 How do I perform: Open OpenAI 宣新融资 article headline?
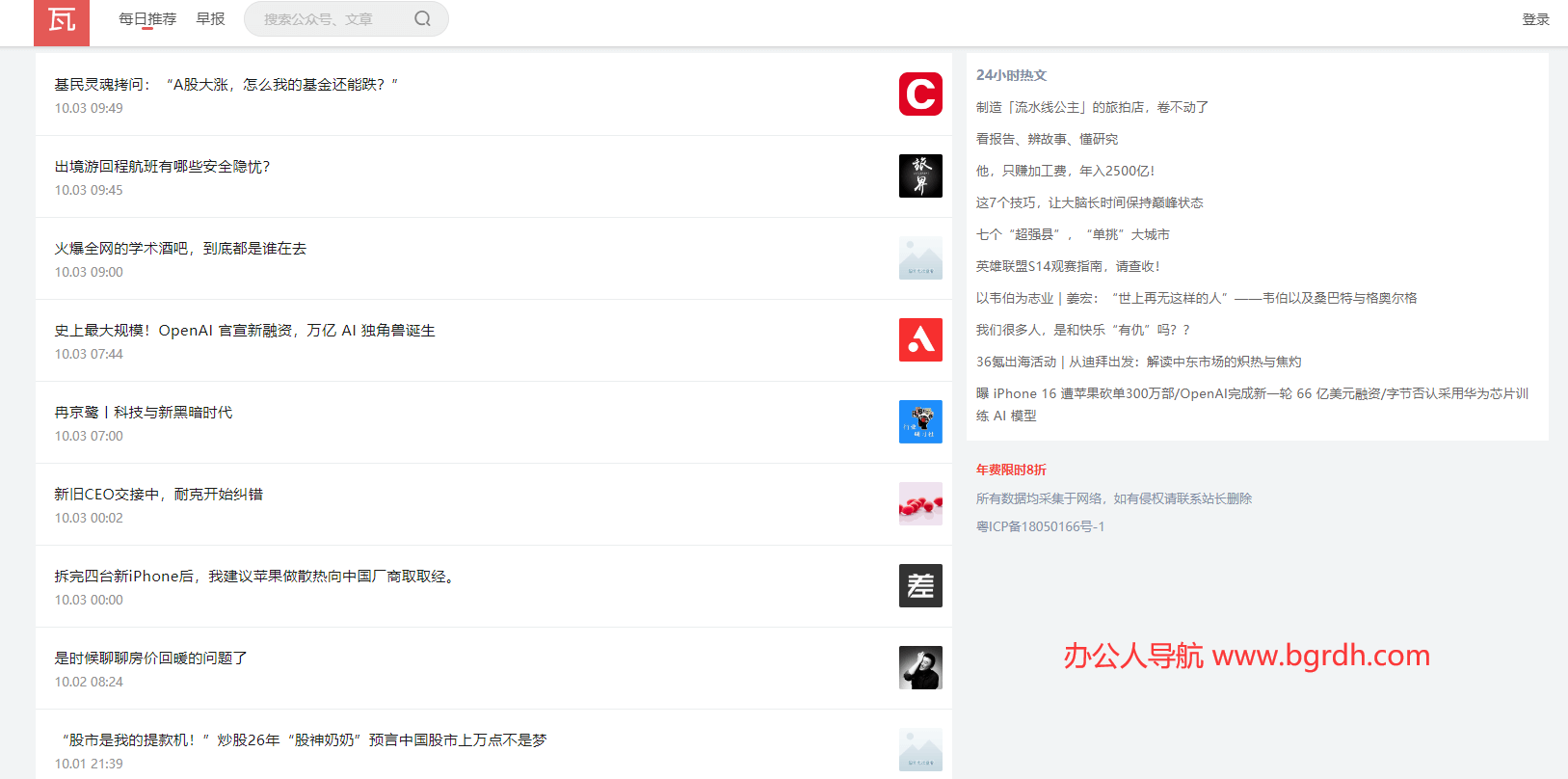point(245,331)
